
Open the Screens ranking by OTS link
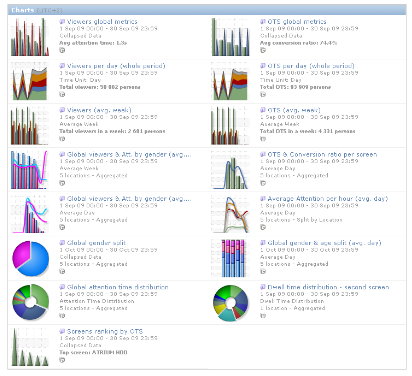tap(105, 331)
